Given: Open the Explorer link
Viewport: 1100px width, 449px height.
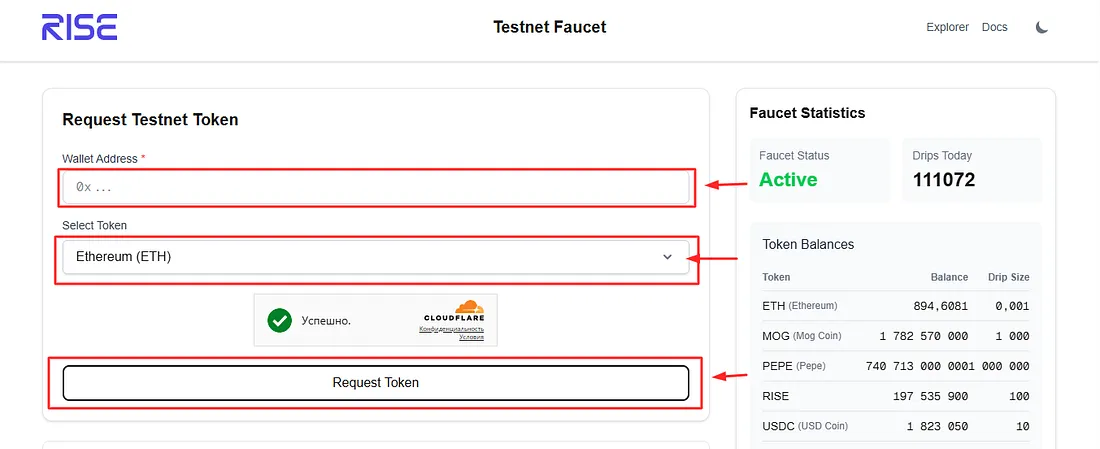Looking at the screenshot, I should tap(947, 27).
